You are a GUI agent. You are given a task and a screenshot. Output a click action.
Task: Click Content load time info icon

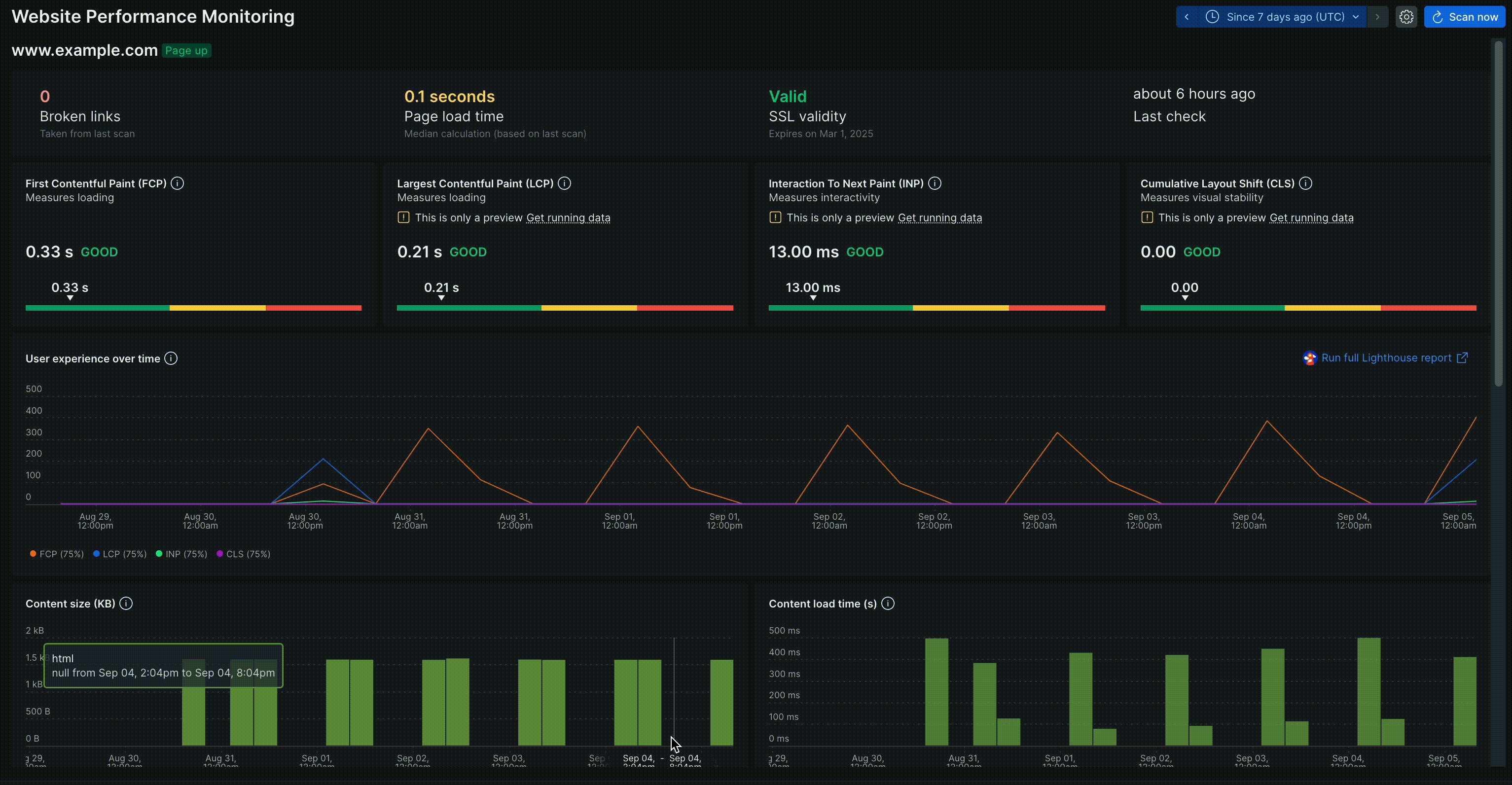pyautogui.click(x=888, y=604)
